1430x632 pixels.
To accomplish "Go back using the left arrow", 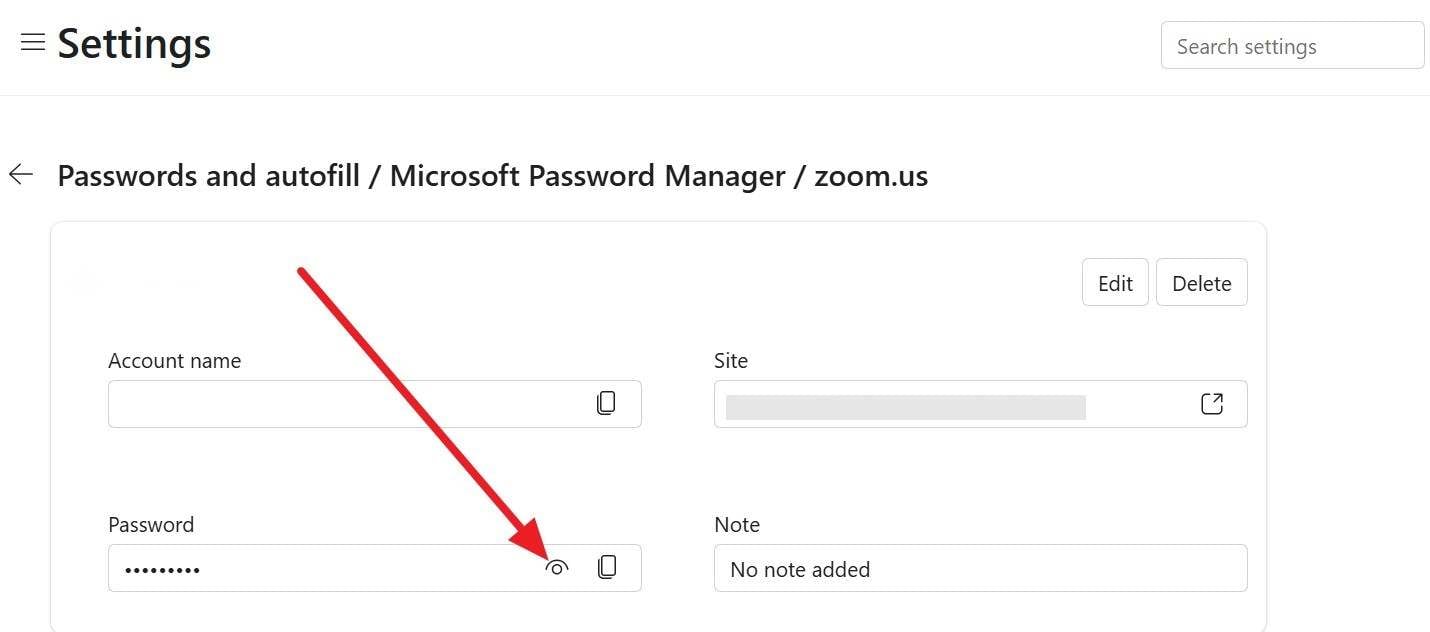I will (x=21, y=175).
